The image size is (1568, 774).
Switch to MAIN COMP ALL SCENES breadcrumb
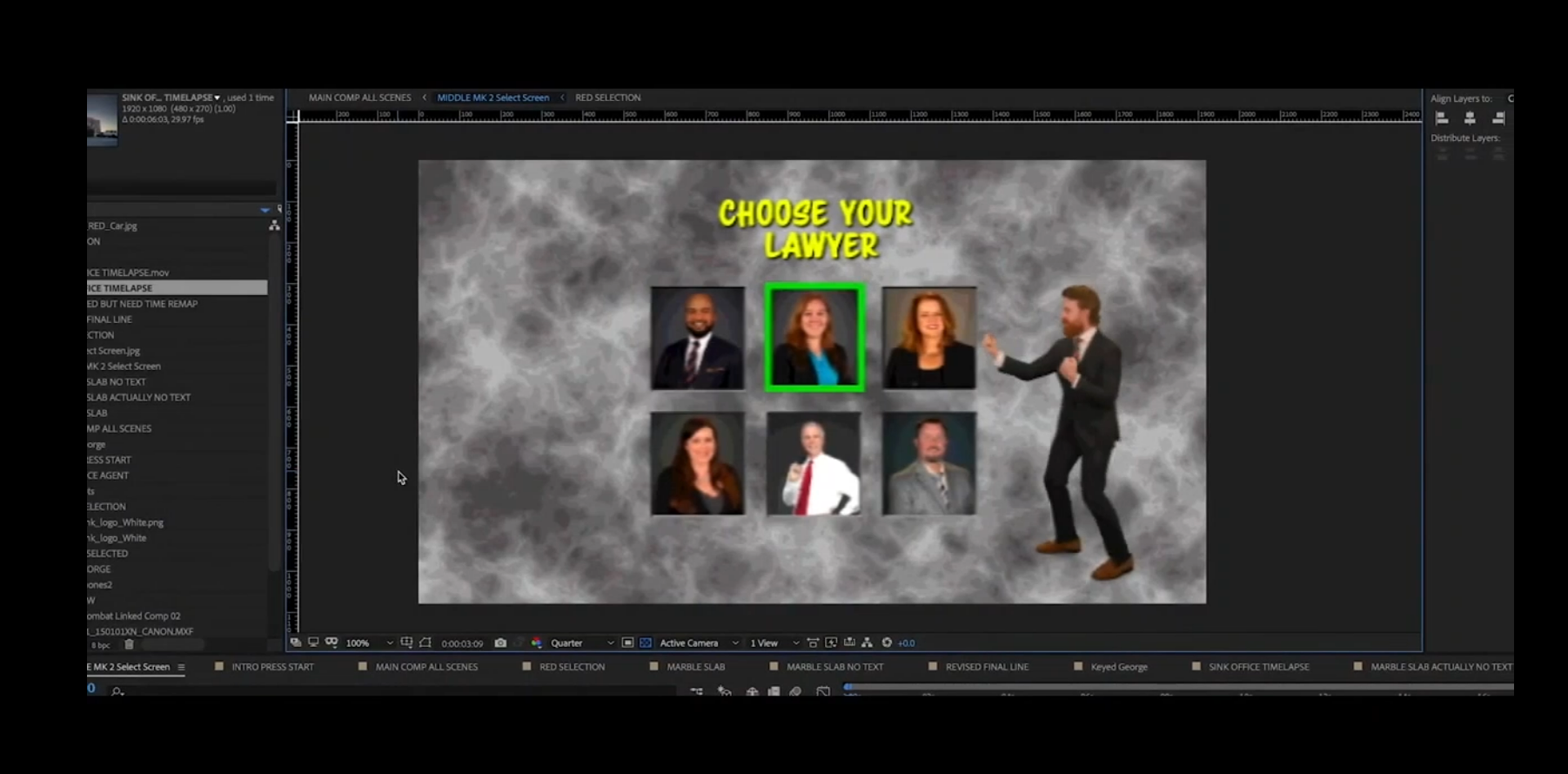pos(359,98)
